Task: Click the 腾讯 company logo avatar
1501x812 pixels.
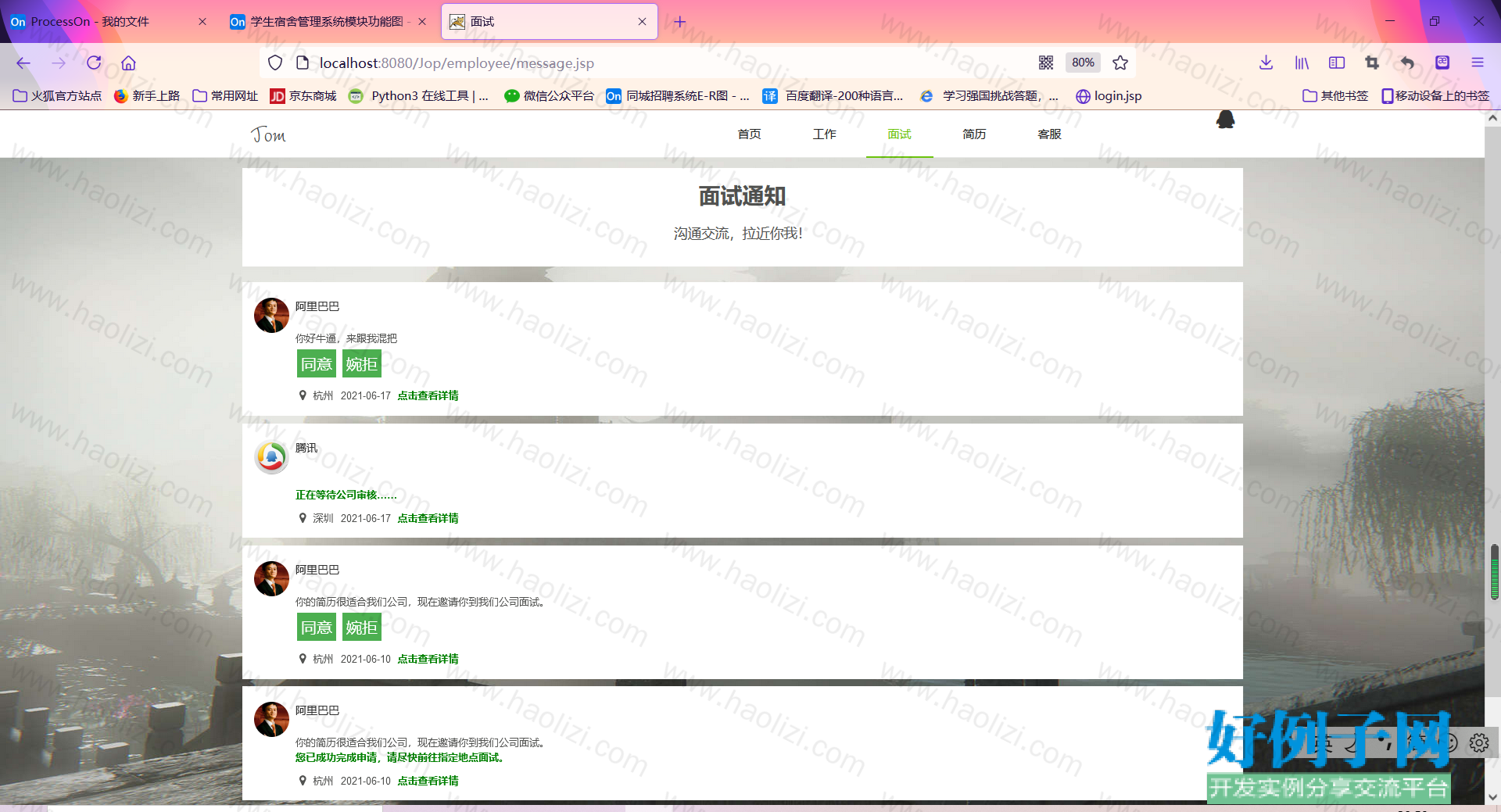Action: (x=271, y=457)
